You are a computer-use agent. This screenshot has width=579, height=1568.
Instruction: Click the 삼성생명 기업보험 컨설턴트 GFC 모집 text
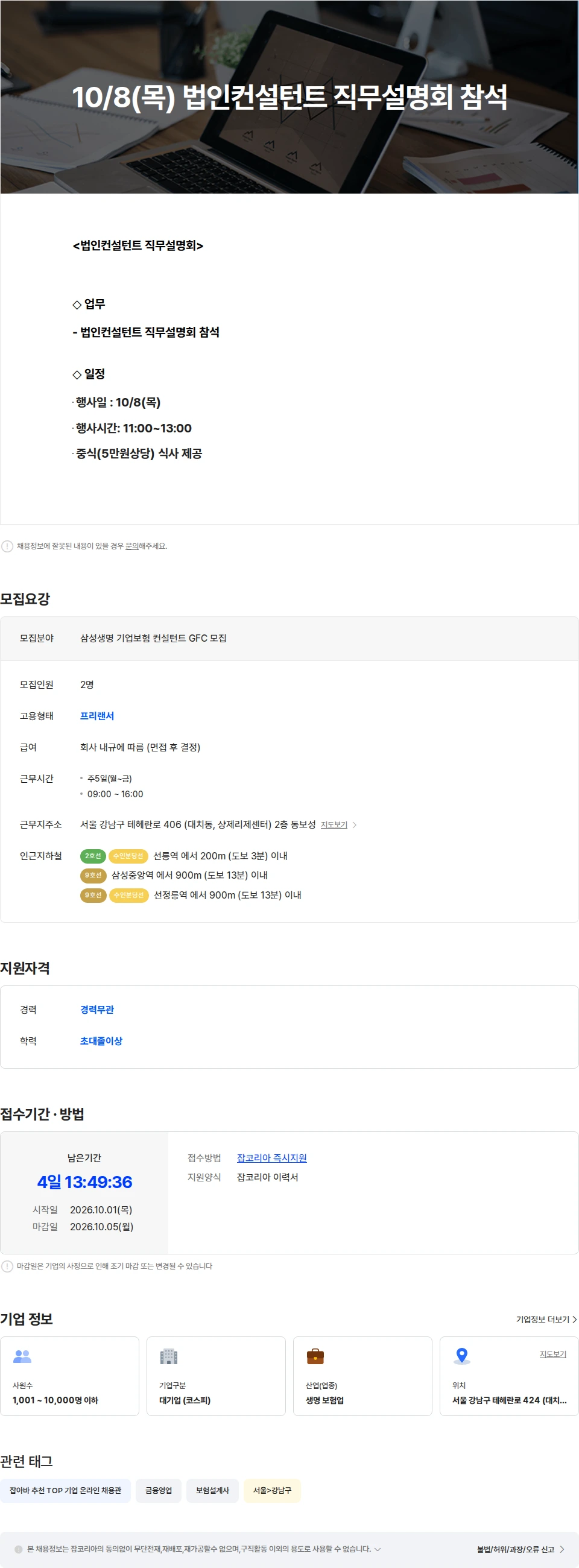[x=153, y=638]
